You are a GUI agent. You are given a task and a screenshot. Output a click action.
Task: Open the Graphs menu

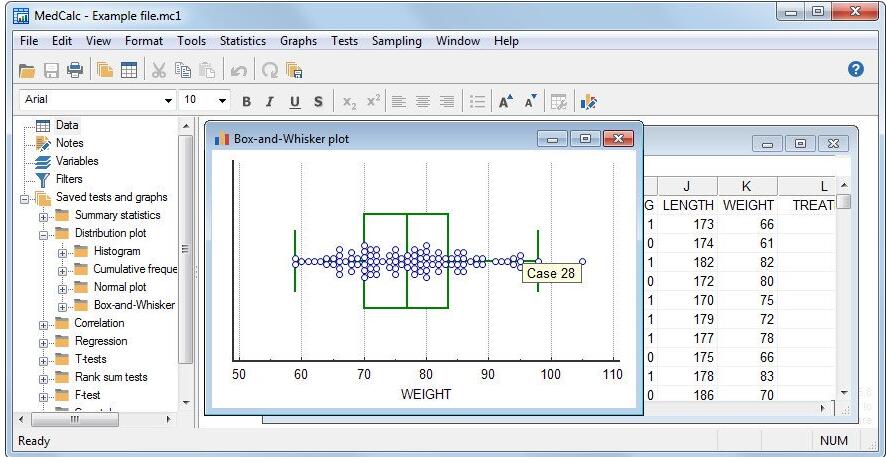298,41
